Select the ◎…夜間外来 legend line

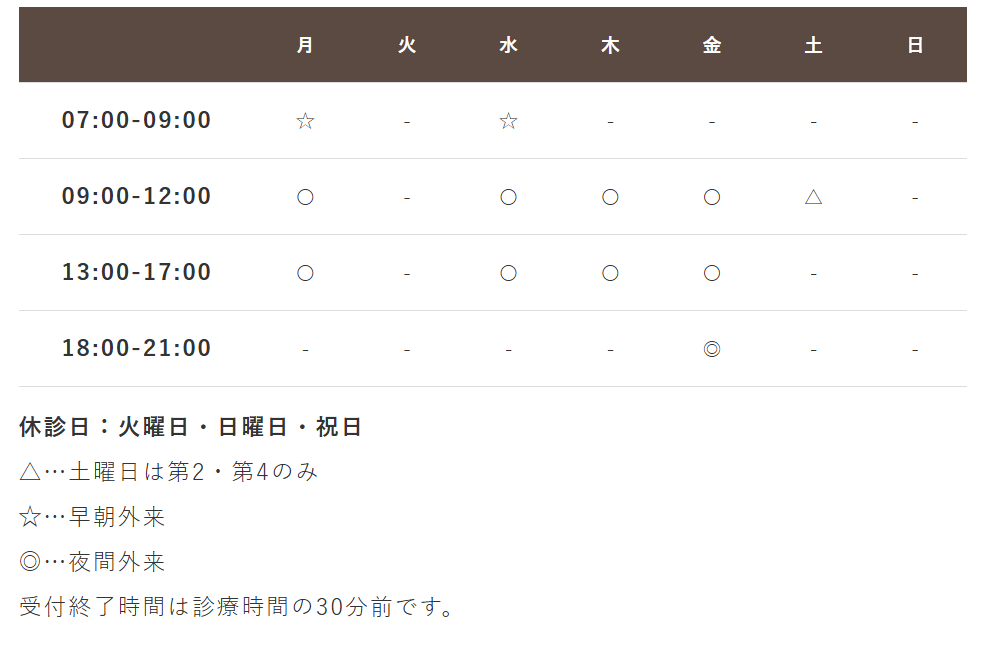pos(92,562)
